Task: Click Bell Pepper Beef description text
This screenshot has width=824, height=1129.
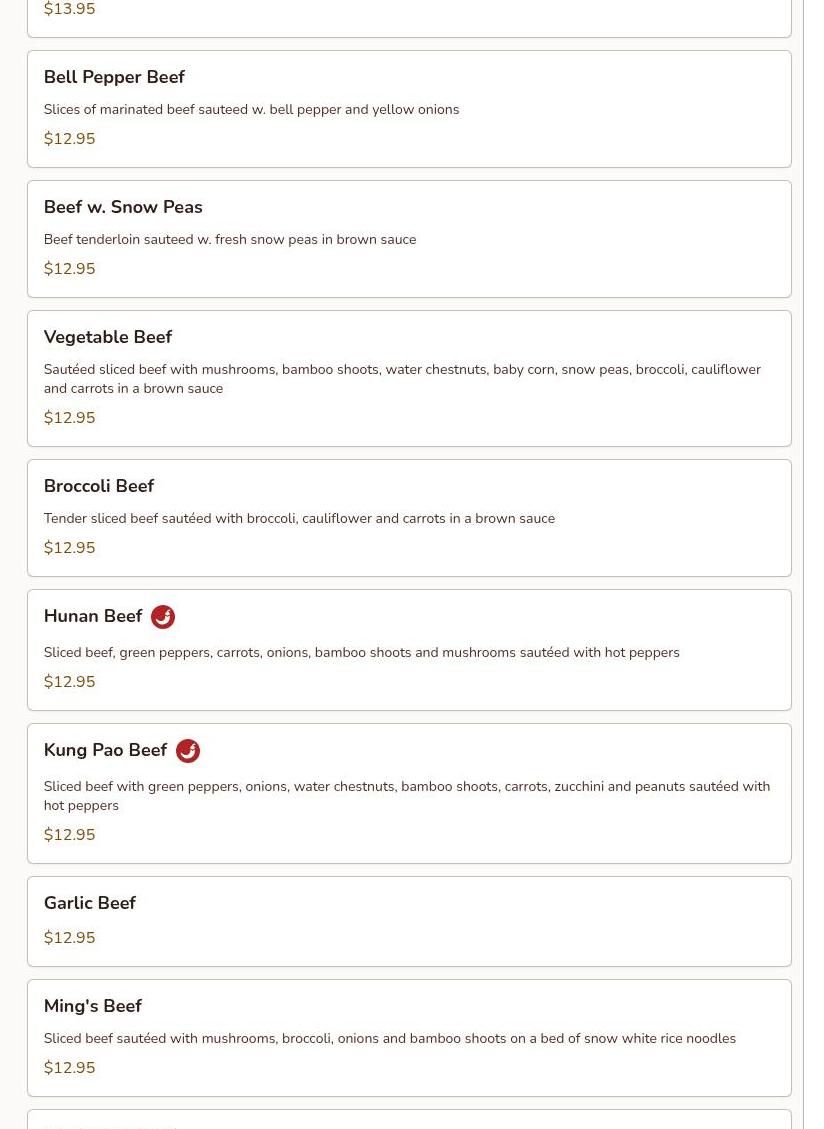Action: [251, 110]
